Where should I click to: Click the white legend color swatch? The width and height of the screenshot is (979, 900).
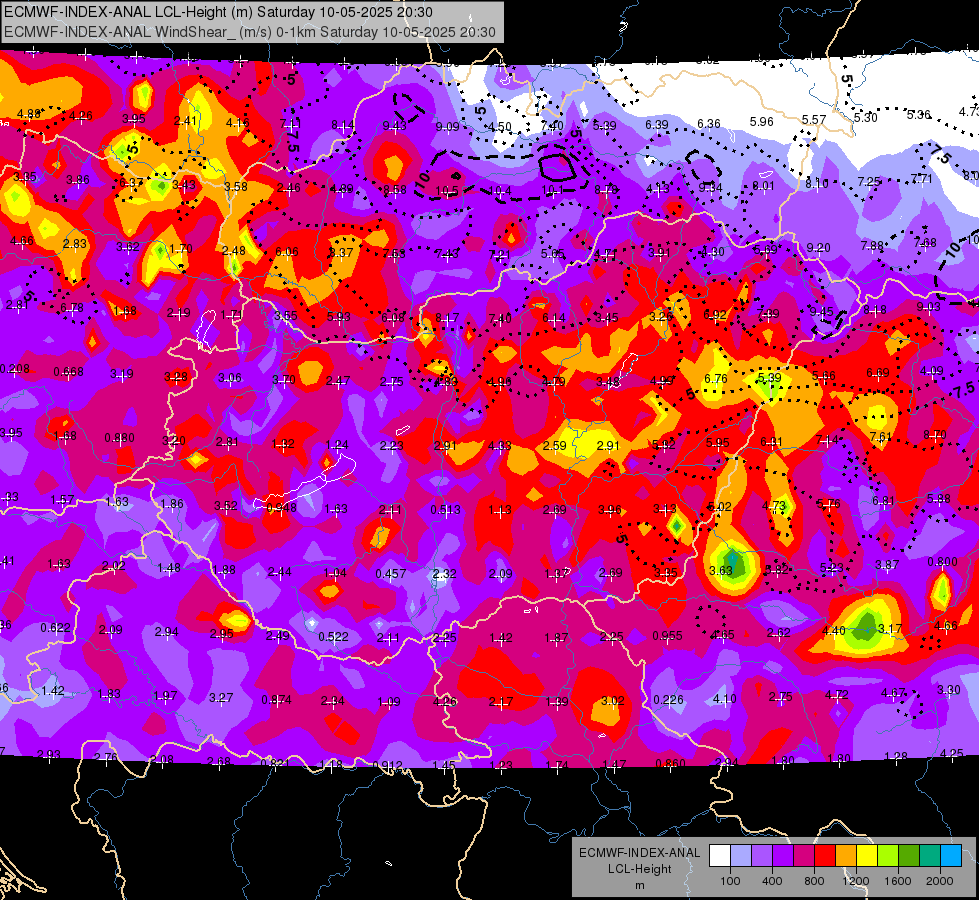(x=720, y=856)
